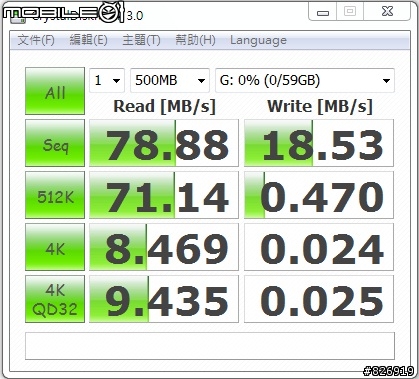Open the 編輯(E) menu
This screenshot has width=419, height=379.
88,40
